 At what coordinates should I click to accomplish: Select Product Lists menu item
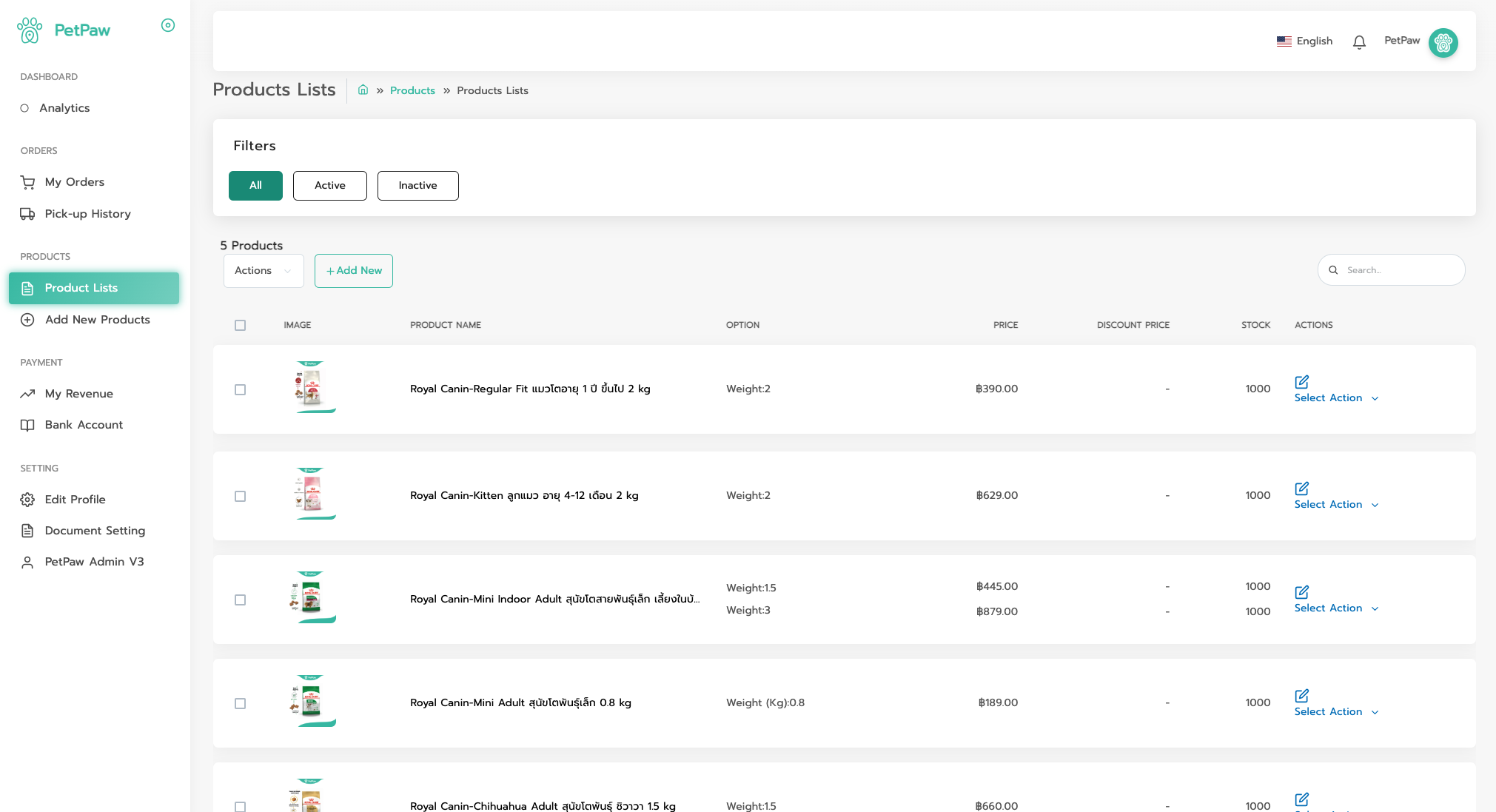point(94,288)
